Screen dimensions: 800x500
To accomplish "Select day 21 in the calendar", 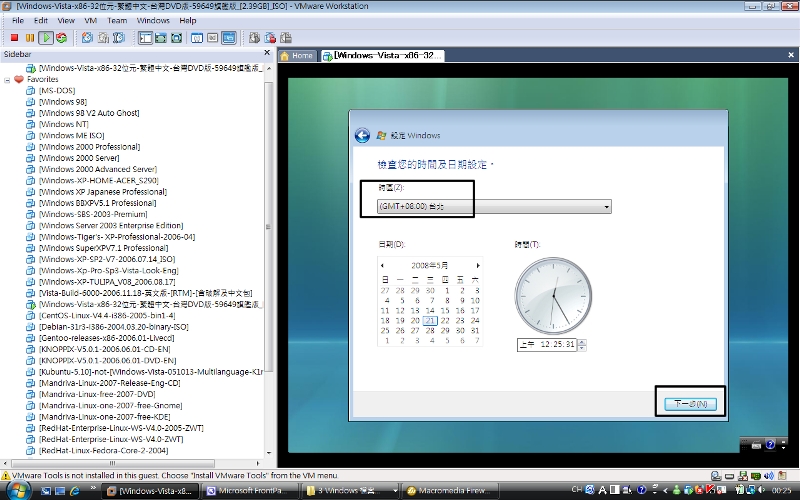I will coord(430,320).
